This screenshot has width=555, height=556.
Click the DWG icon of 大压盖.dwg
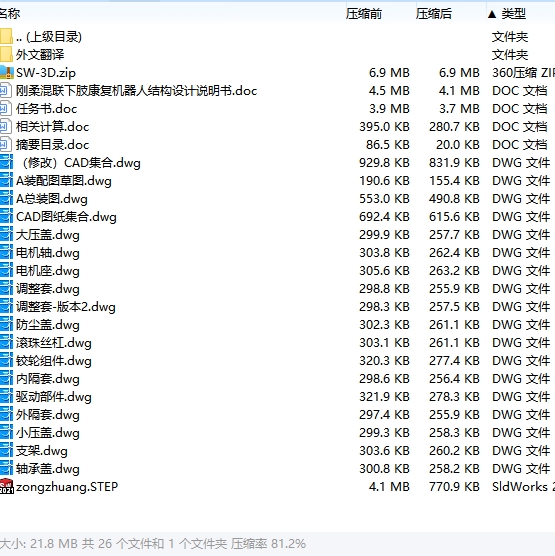(x=6, y=235)
